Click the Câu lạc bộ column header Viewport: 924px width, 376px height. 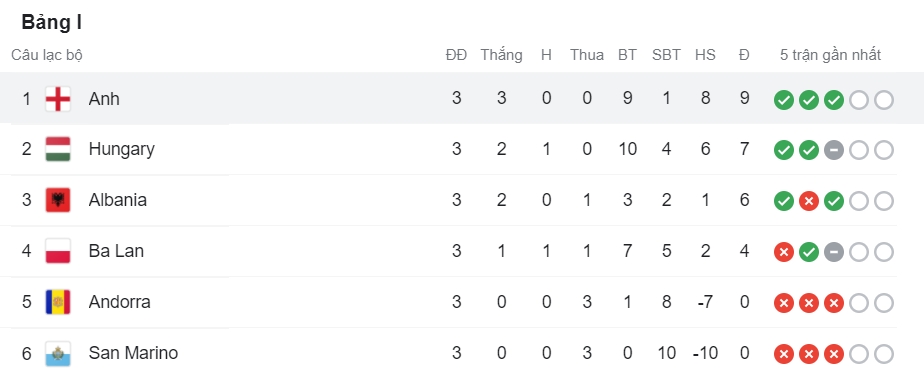click(x=47, y=55)
